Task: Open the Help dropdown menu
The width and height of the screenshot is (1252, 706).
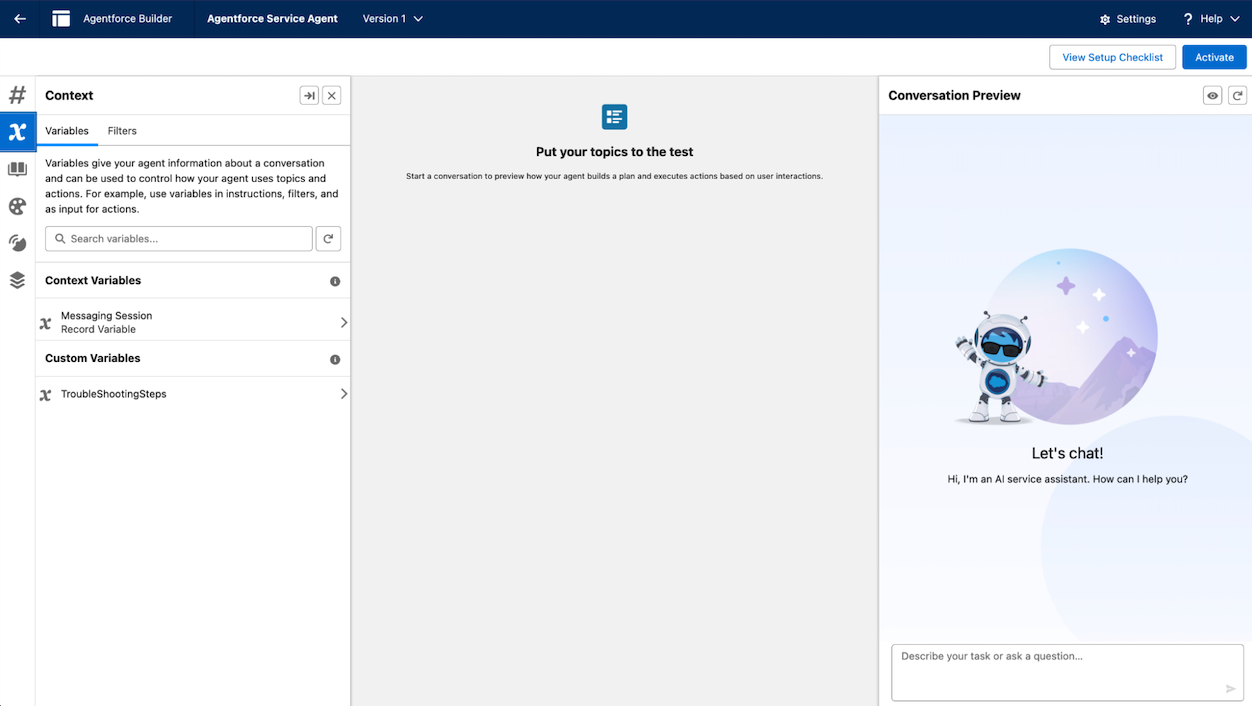Action: coord(1211,19)
